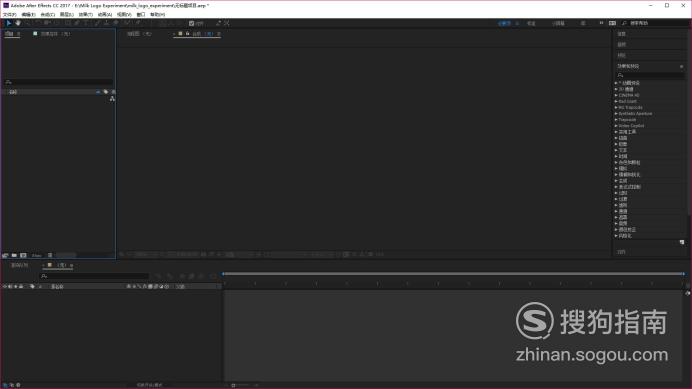692x389 pixels.
Task: Expand the 动画预设 Animation Presets category
Action: (616, 83)
